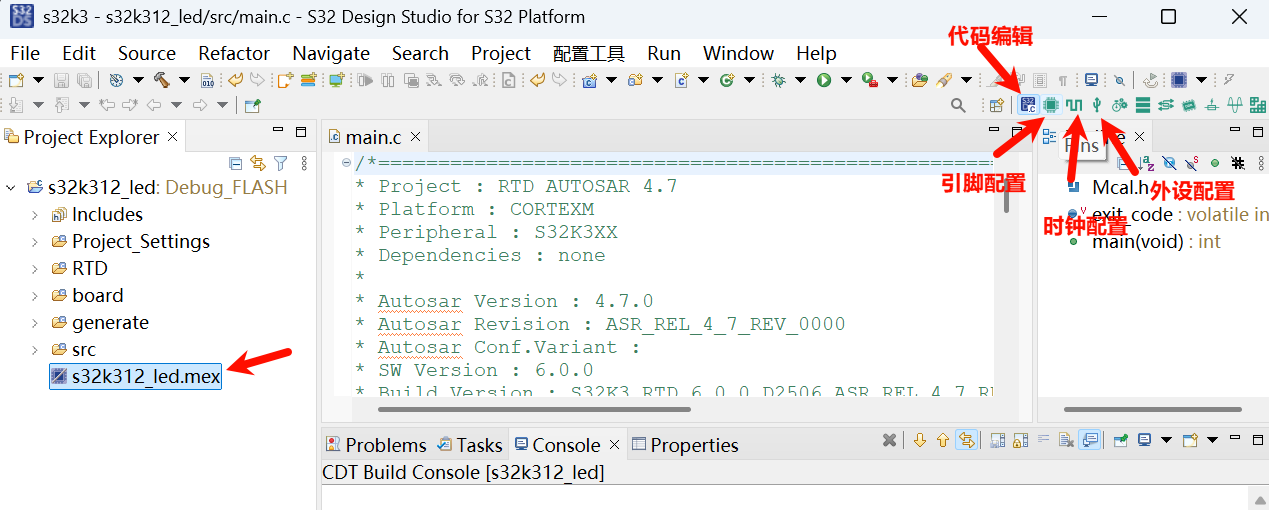Click the Save floppy disk icon

pos(61,80)
